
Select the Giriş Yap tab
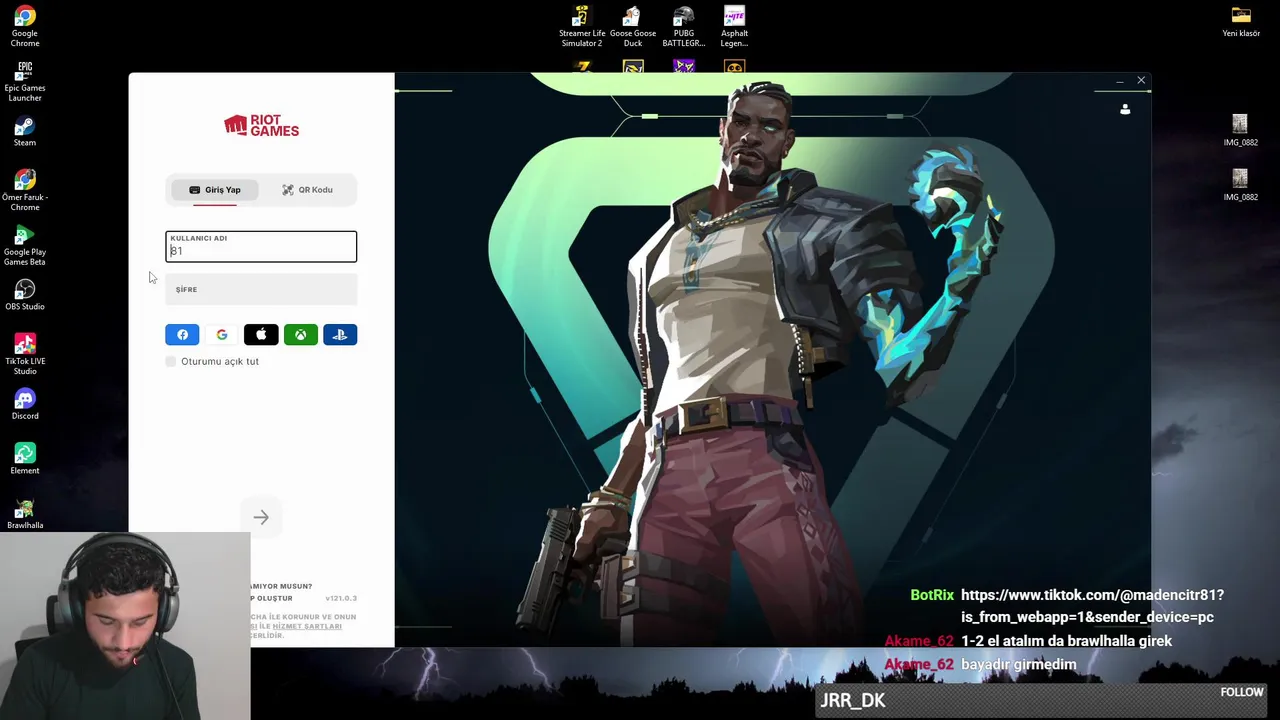coord(215,190)
